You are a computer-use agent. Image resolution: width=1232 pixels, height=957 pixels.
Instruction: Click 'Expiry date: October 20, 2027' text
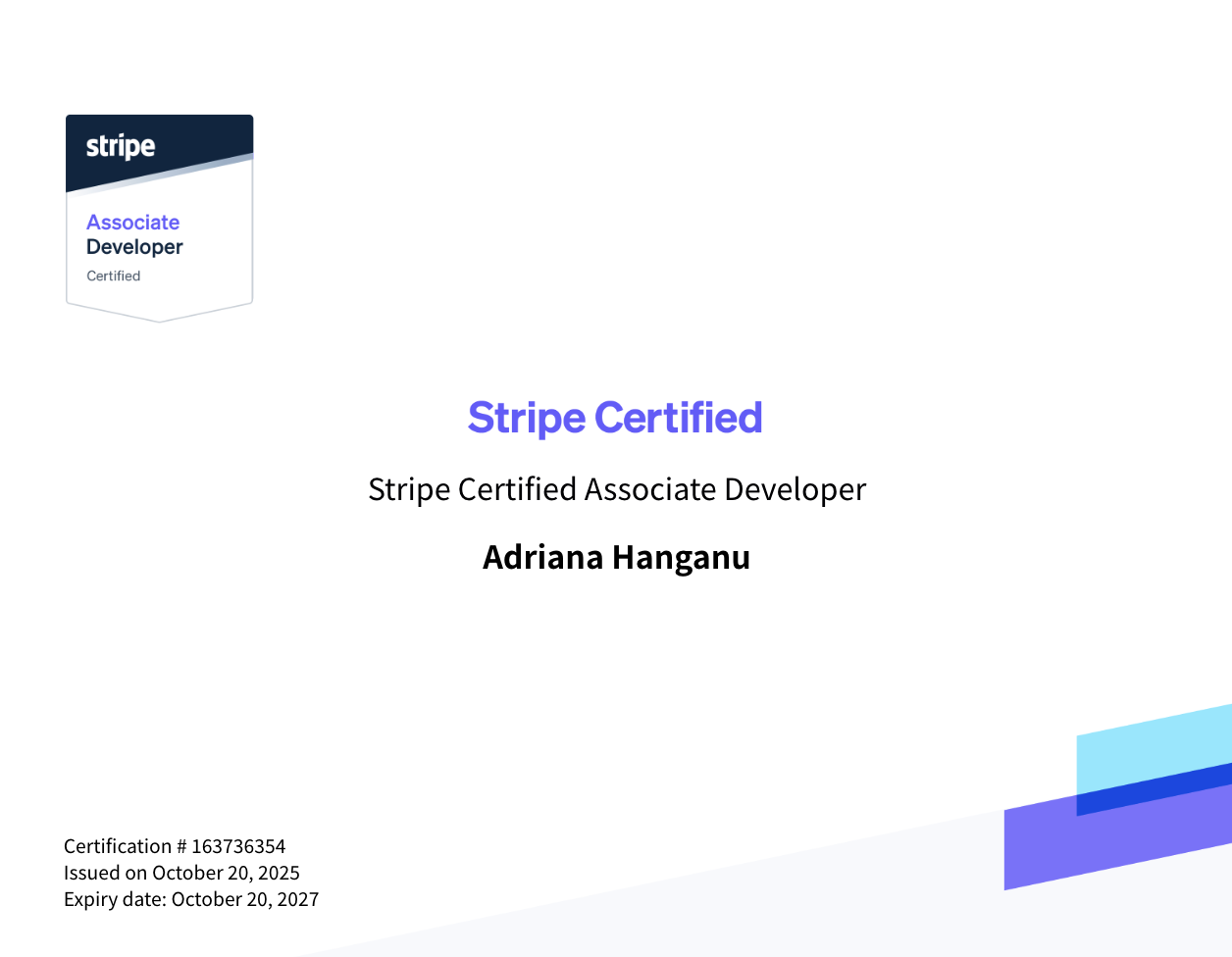coord(191,899)
